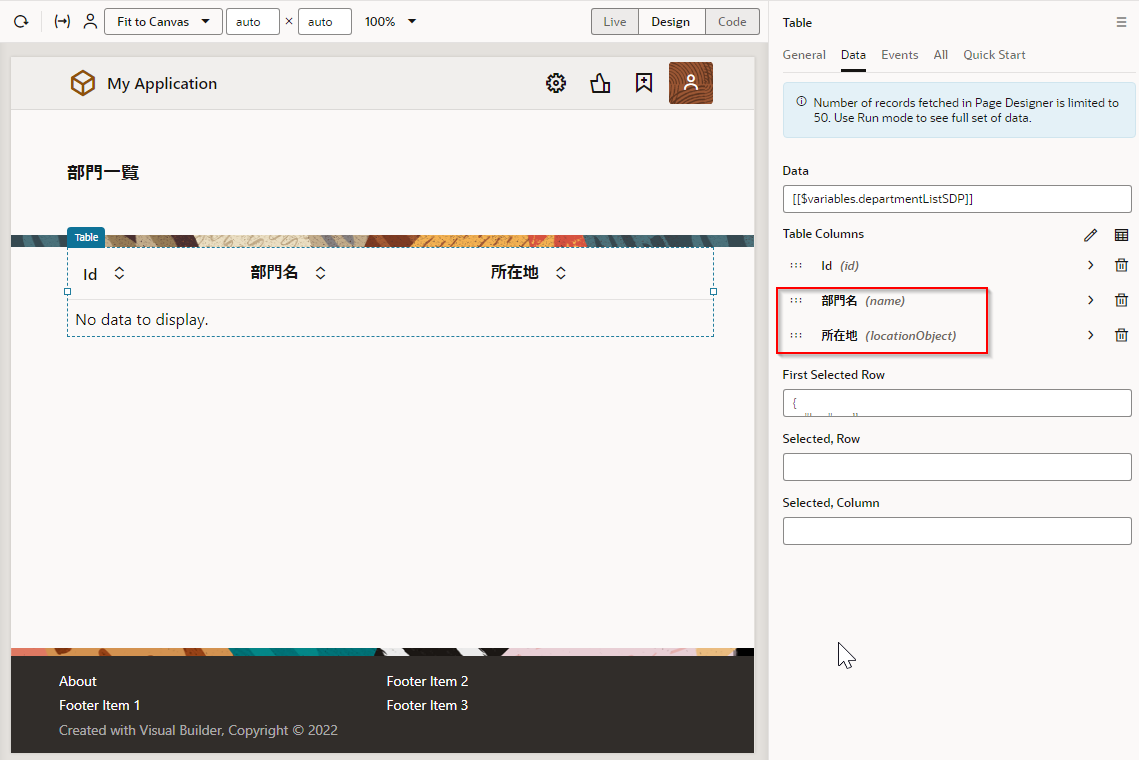The image size is (1139, 760).
Task: Select Design mode
Action: (x=671, y=22)
